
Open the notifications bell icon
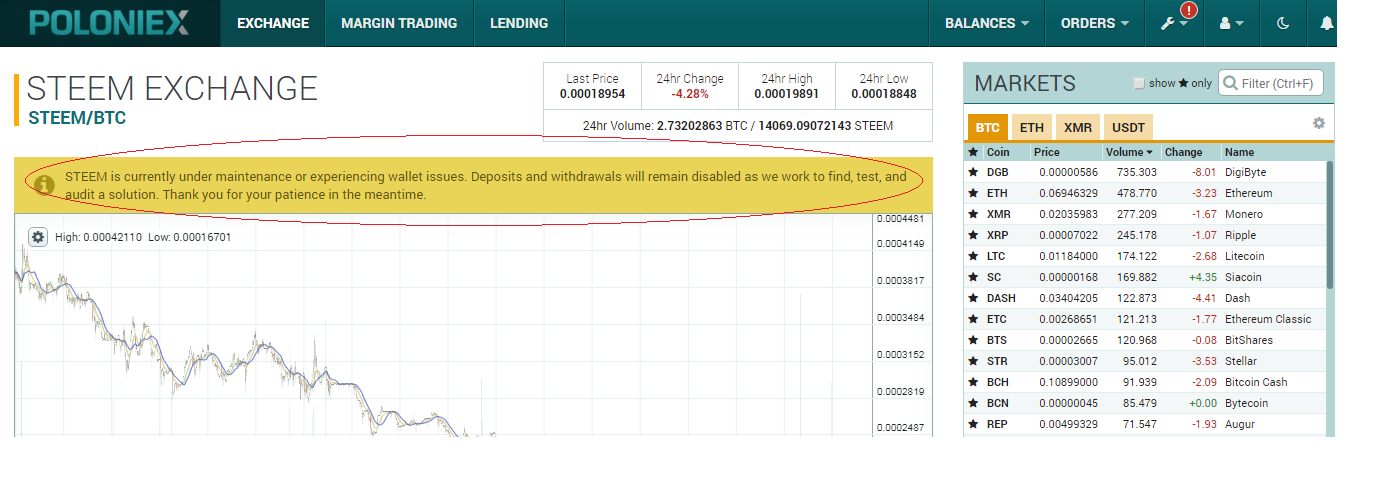tap(1327, 23)
